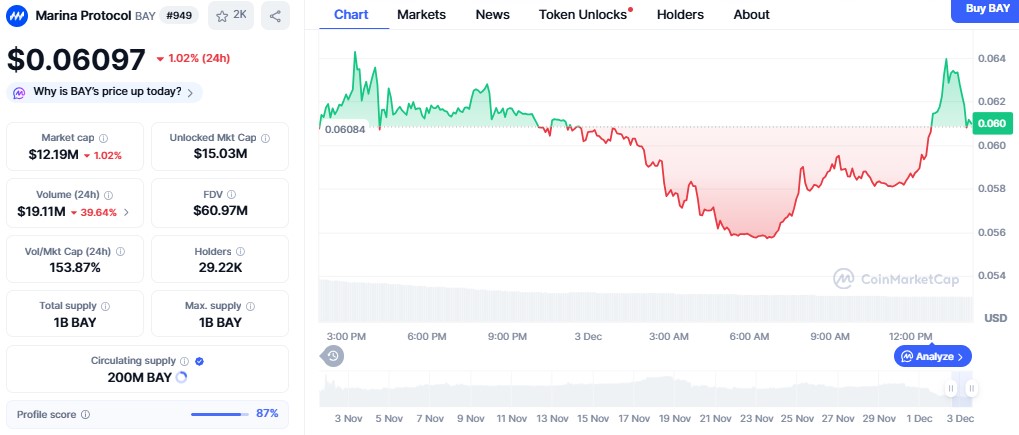Click the share icon button
This screenshot has height=435, width=1019.
pyautogui.click(x=275, y=15)
